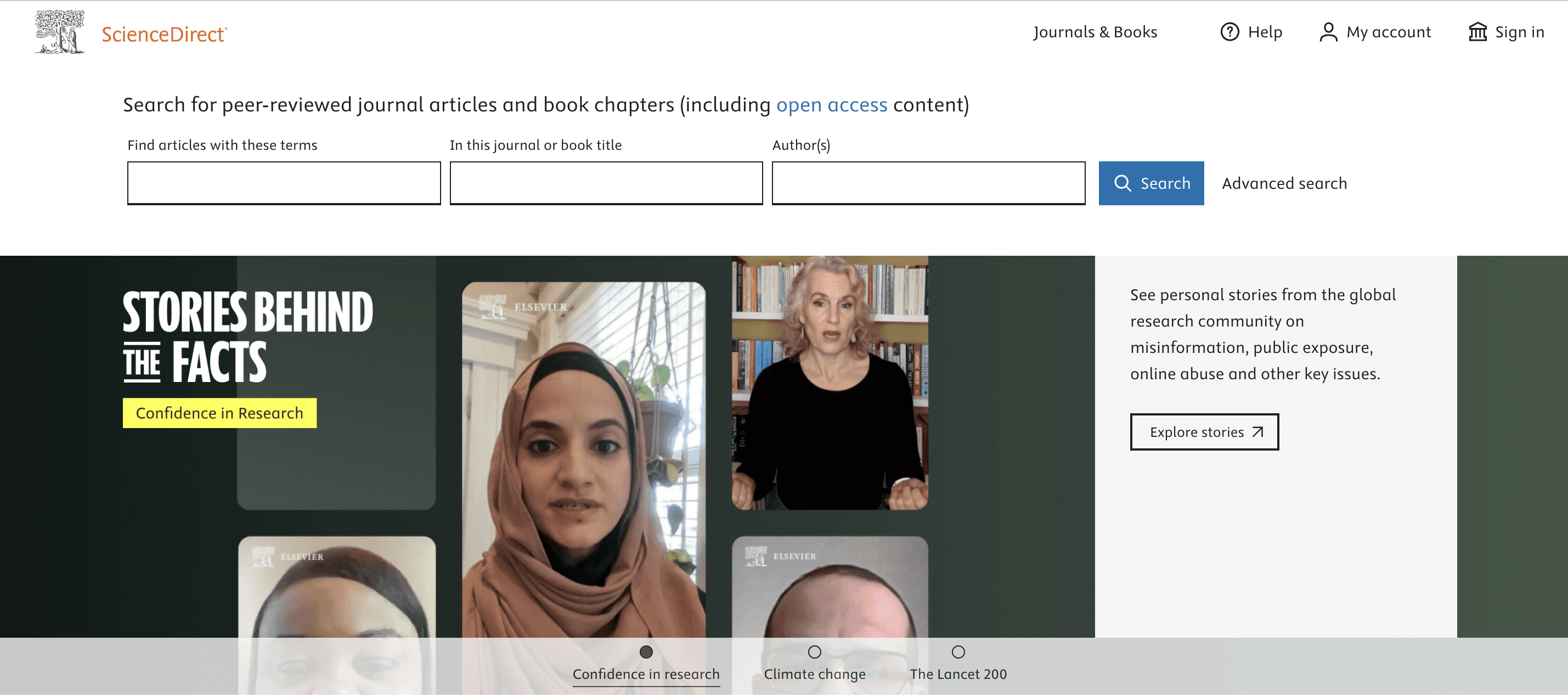Select the Confidence in research dot indicator

tap(648, 652)
